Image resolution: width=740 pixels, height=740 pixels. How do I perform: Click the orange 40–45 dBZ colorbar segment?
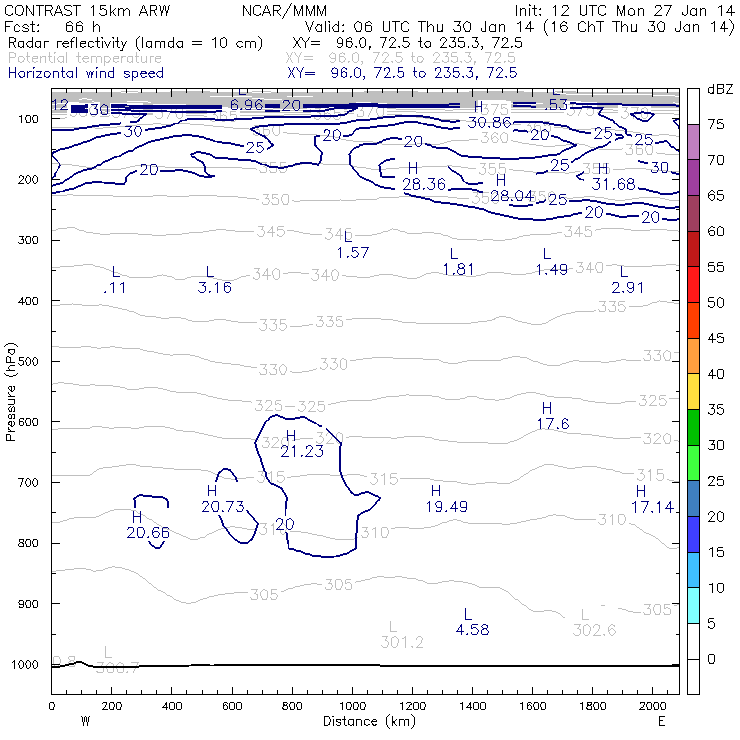(693, 356)
